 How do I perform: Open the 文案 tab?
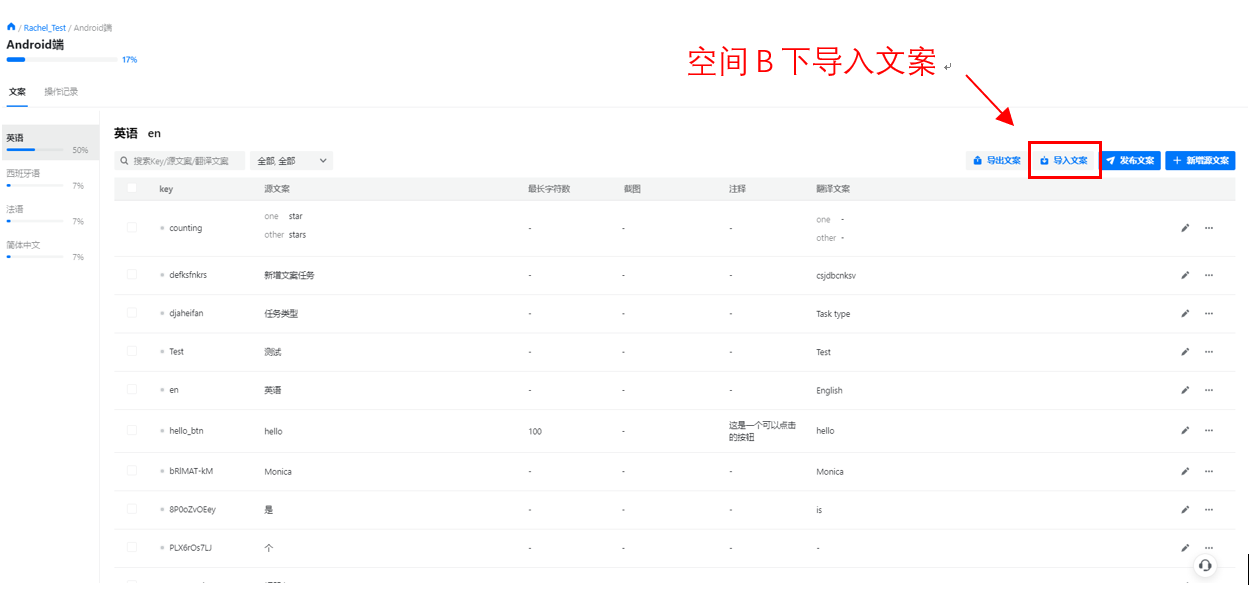(17, 92)
